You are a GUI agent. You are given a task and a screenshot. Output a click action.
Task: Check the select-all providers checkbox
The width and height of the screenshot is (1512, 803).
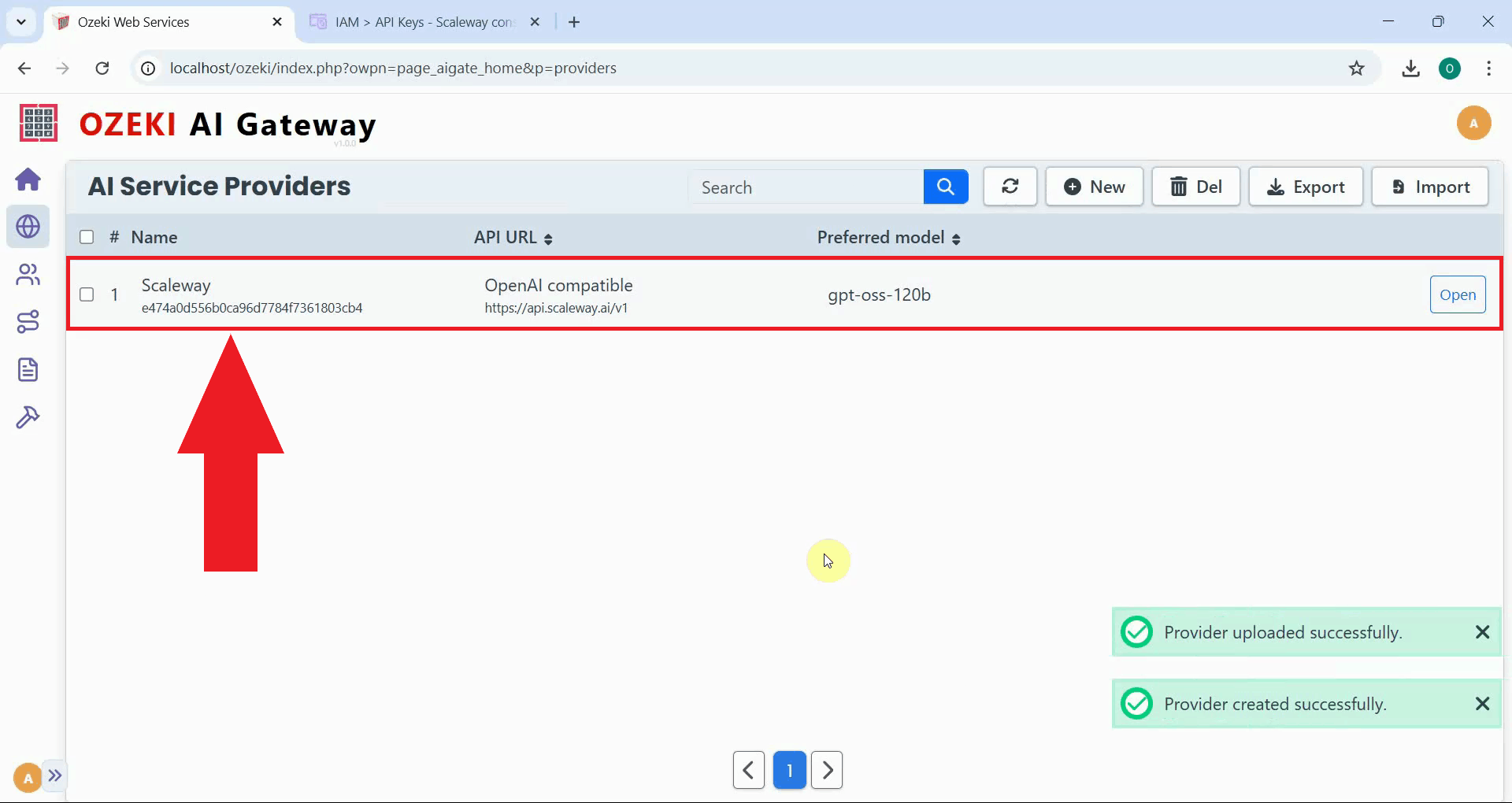[87, 236]
